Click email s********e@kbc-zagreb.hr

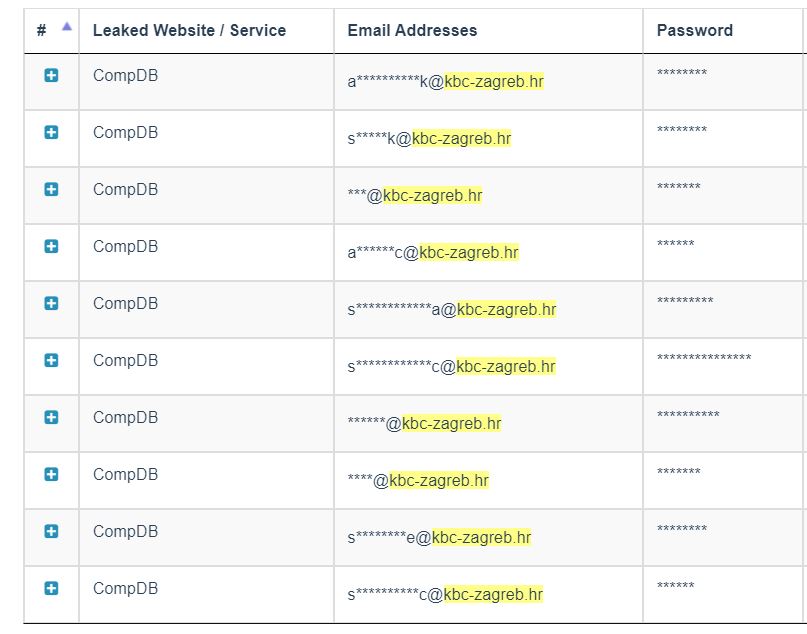click(439, 537)
